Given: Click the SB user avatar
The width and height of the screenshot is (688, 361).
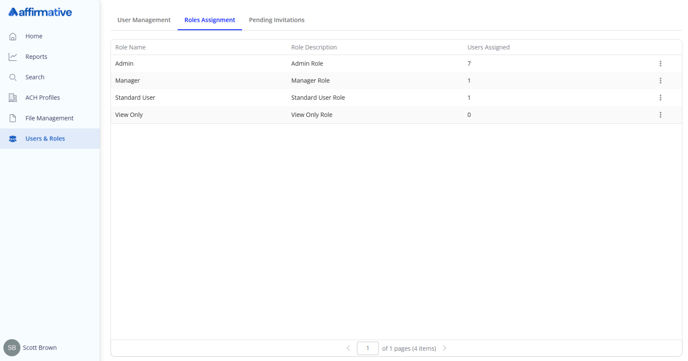Looking at the screenshot, I should (x=12, y=347).
